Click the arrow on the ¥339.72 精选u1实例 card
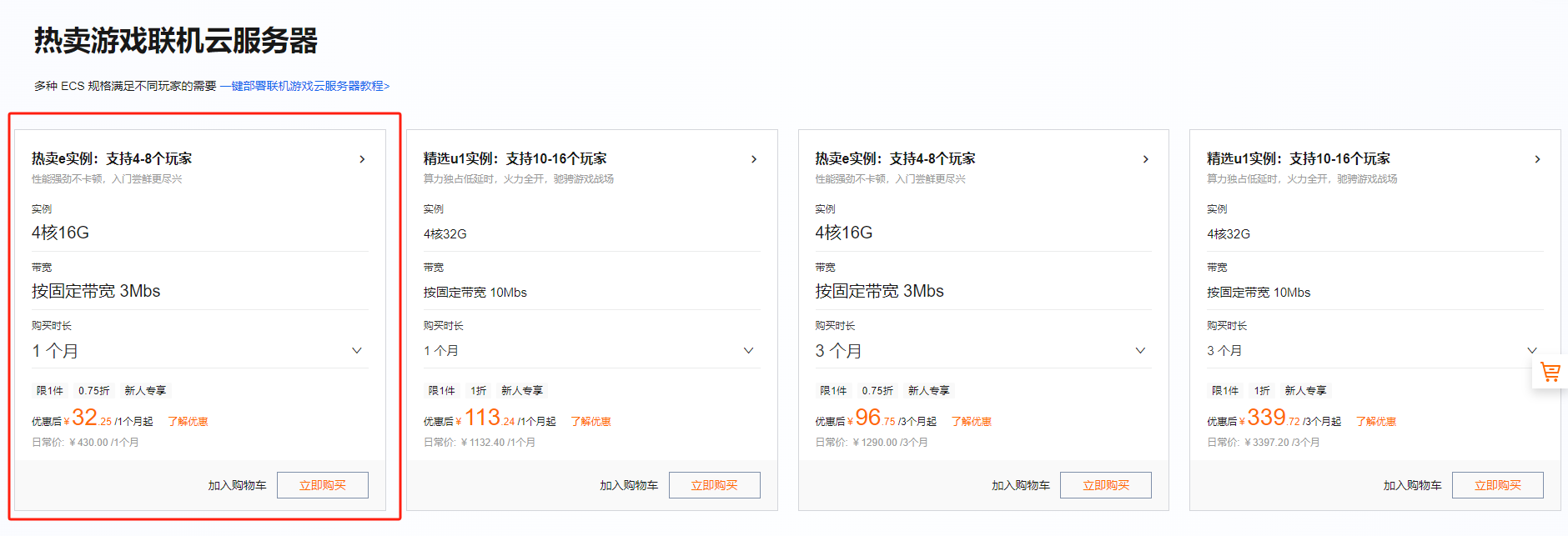The width and height of the screenshot is (1568, 536). coord(1537,159)
